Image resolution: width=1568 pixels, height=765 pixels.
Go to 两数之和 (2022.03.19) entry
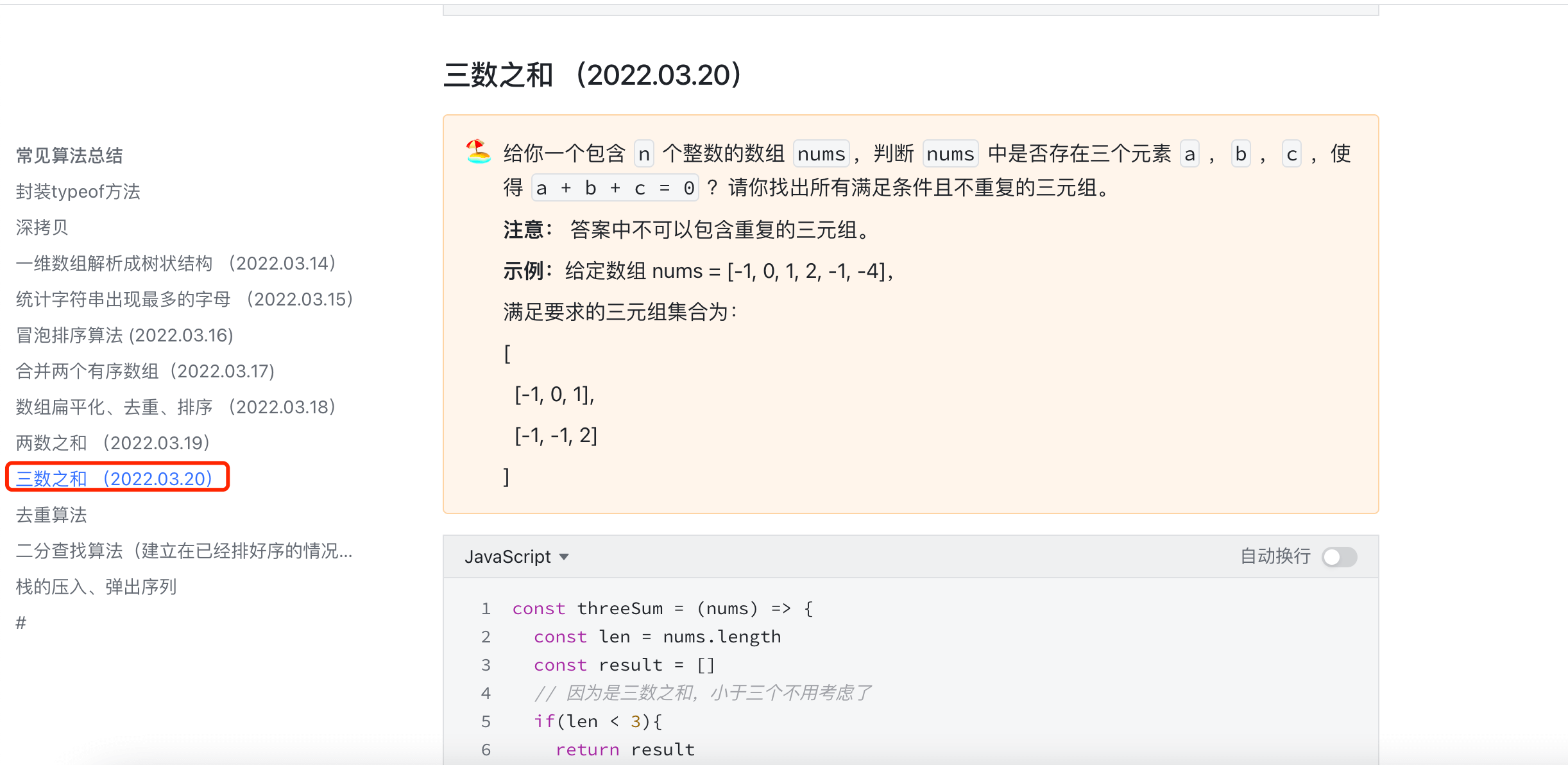pyautogui.click(x=113, y=443)
